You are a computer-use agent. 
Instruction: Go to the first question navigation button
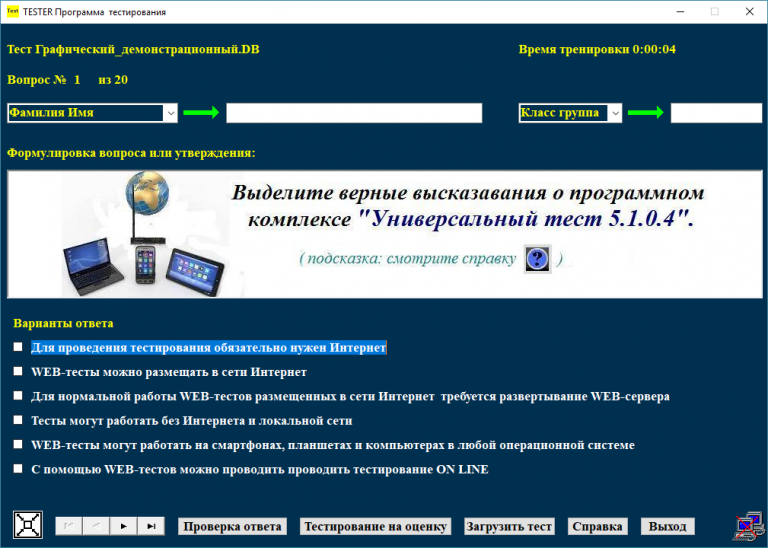69,526
